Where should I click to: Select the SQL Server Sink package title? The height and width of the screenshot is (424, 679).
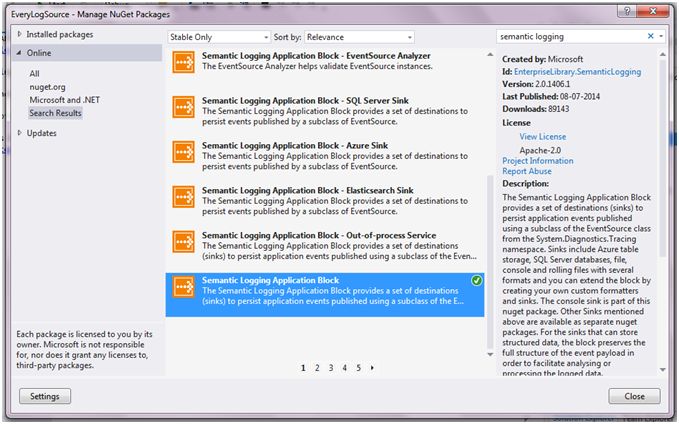[x=305, y=100]
